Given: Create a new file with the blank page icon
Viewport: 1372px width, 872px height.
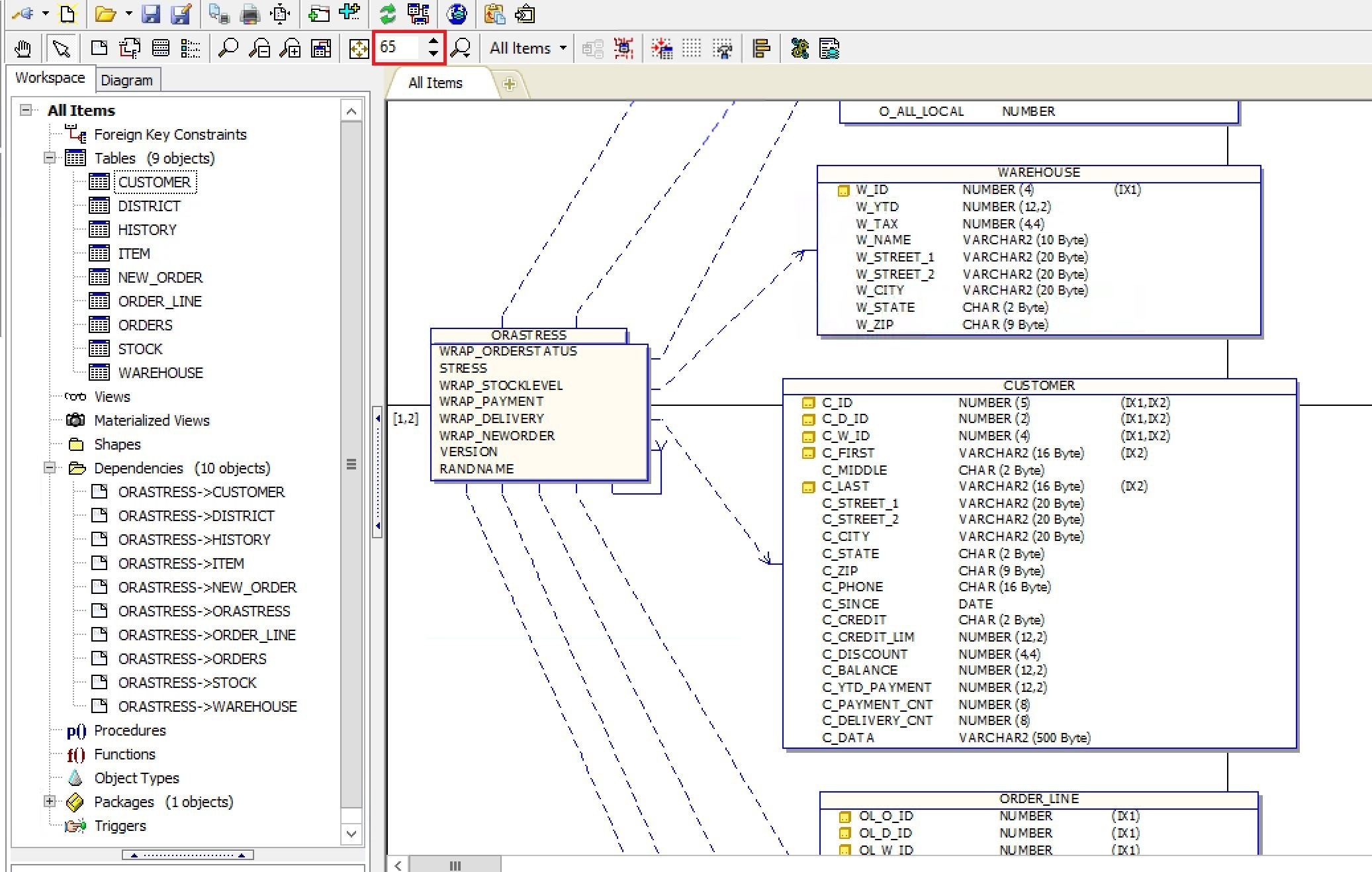Looking at the screenshot, I should pyautogui.click(x=68, y=13).
